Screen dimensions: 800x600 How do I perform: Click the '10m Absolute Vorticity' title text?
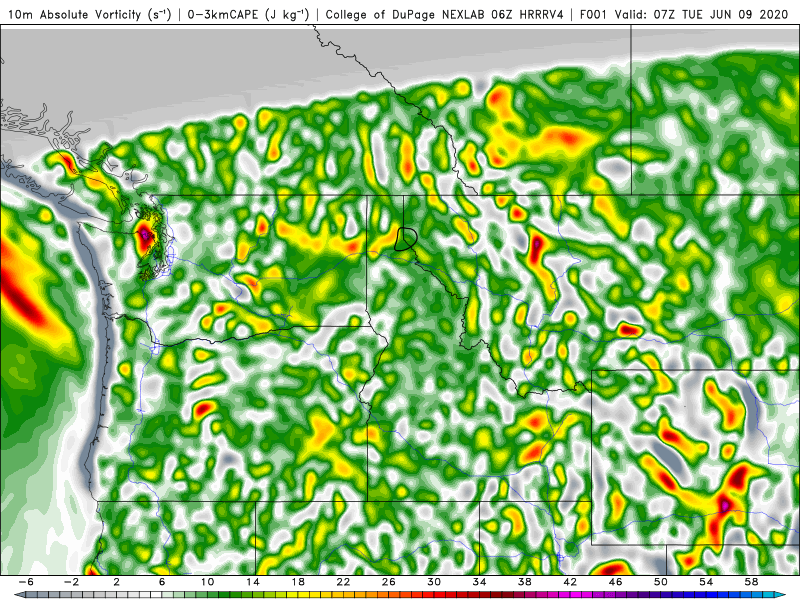(74, 15)
